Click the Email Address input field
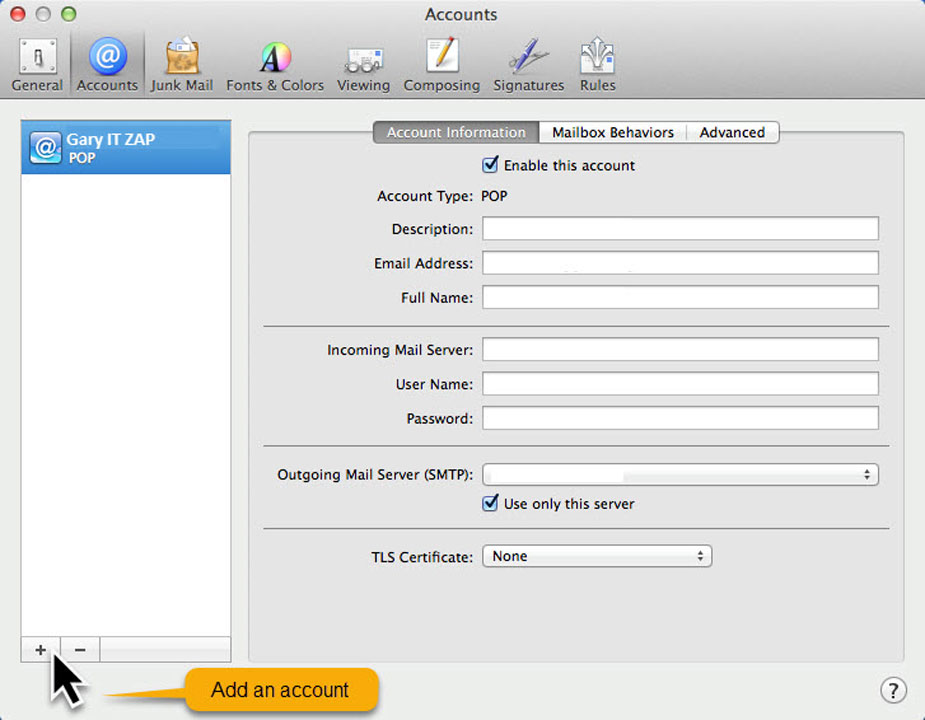Screen dimensions: 925x720 (x=680, y=262)
